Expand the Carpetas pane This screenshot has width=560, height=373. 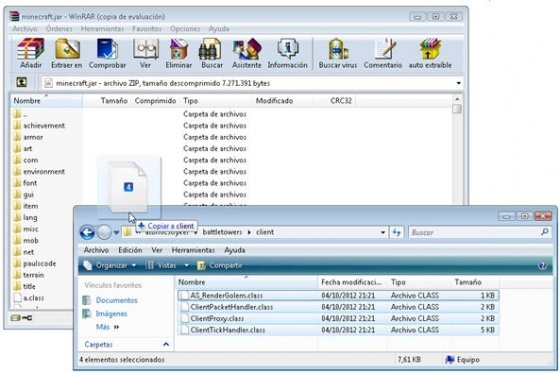pos(166,344)
